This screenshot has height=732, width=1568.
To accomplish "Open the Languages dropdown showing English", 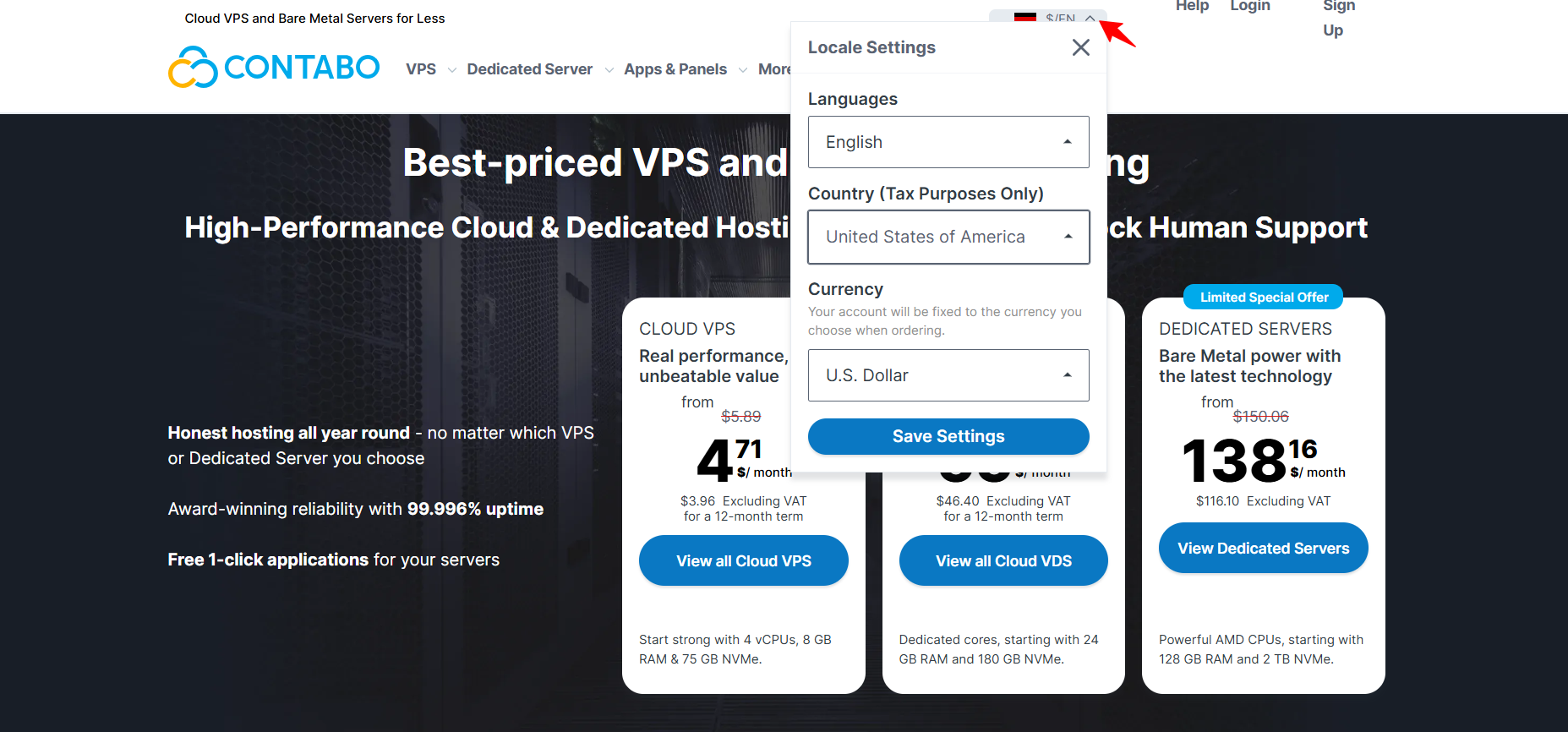I will click(x=948, y=142).
